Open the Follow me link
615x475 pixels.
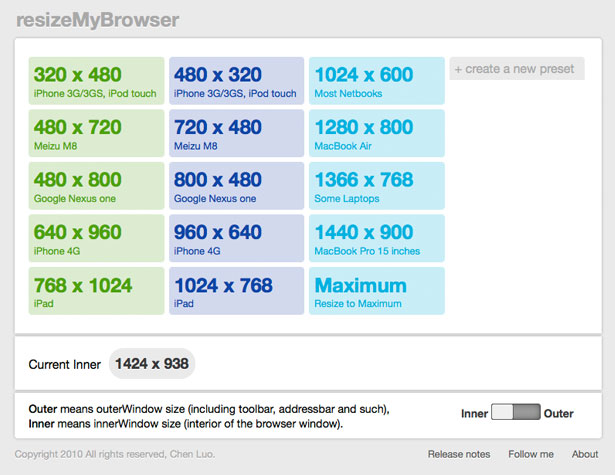pos(531,454)
